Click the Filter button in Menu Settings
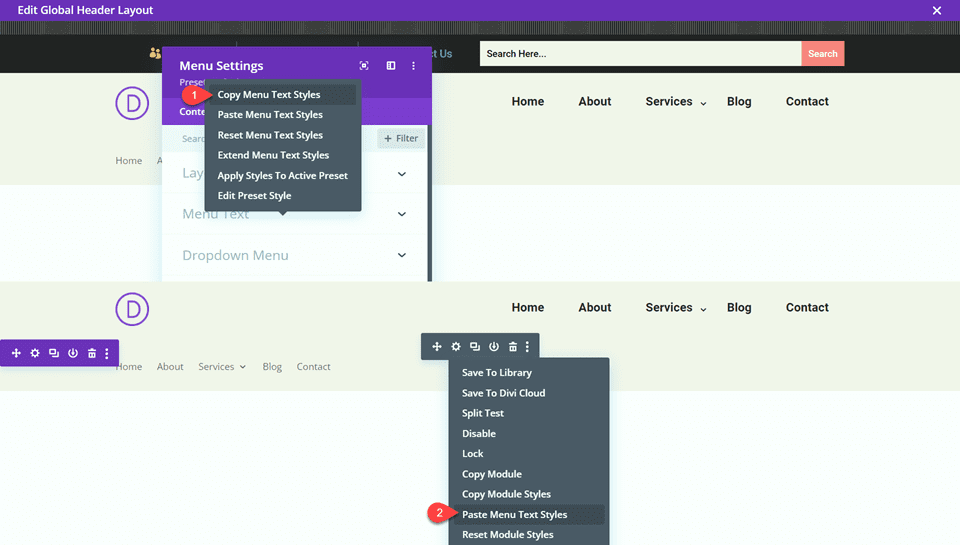The width and height of the screenshot is (960, 545). coord(401,139)
